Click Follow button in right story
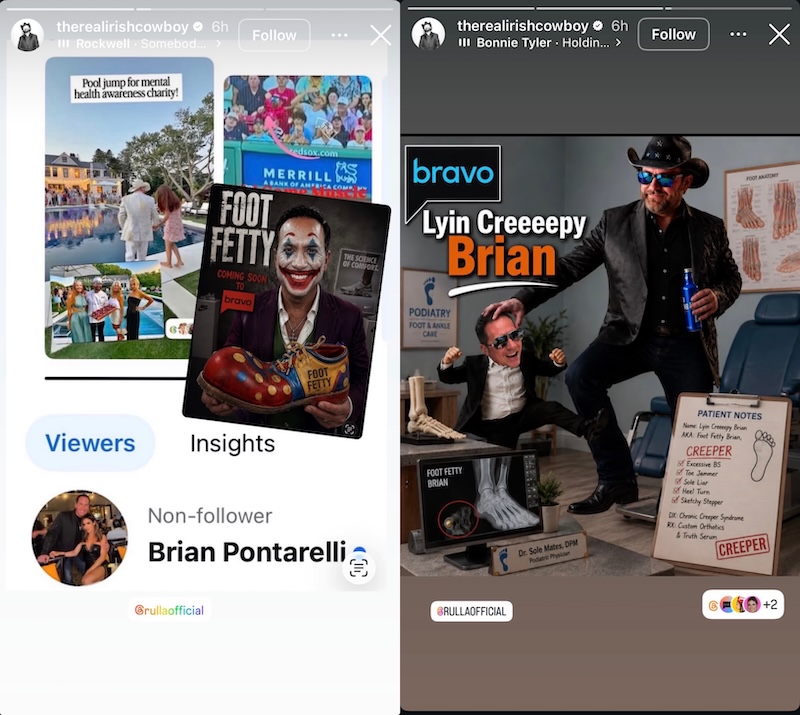 click(673, 34)
